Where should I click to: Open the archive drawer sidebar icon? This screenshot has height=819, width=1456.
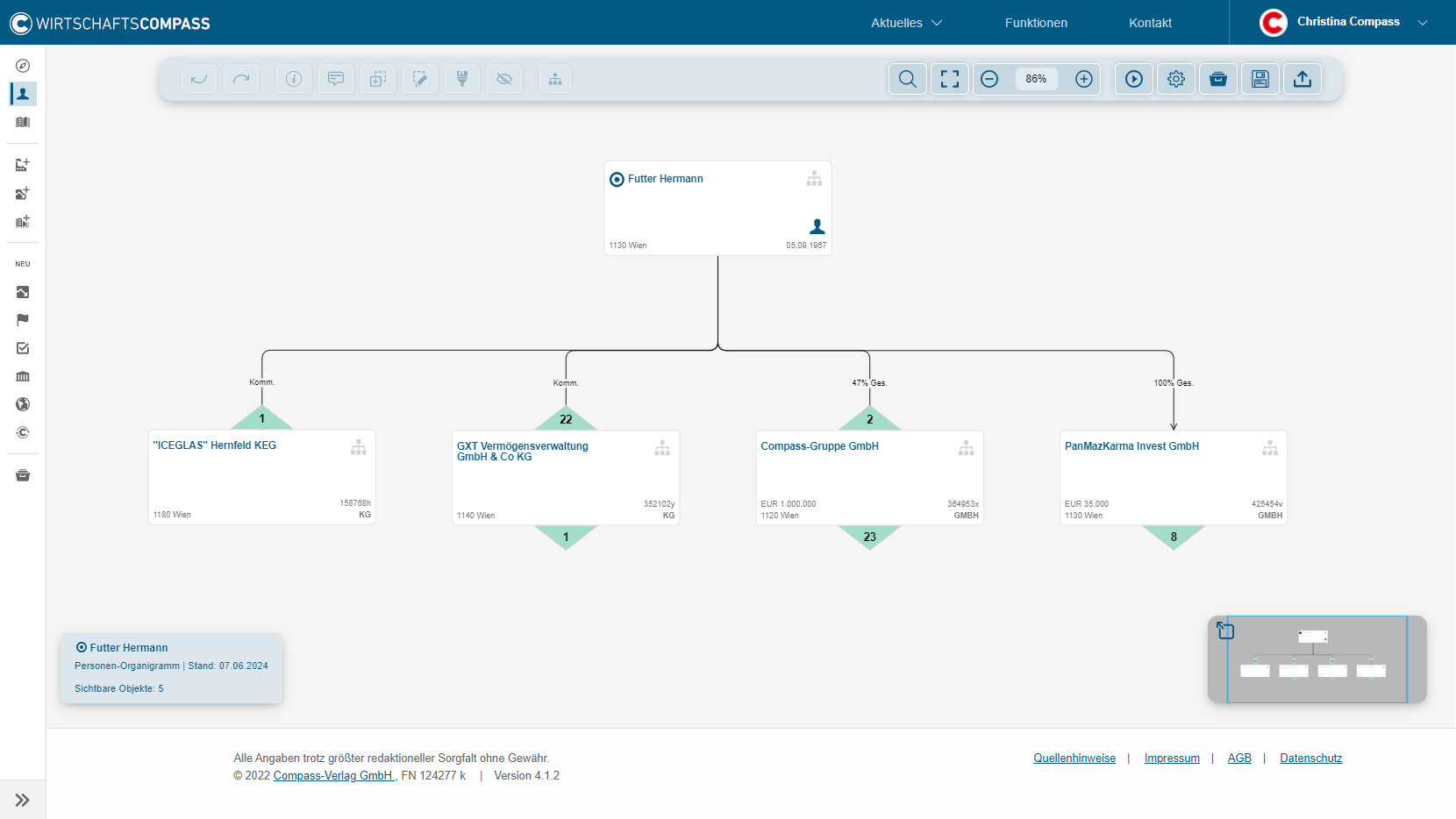pyautogui.click(x=23, y=475)
